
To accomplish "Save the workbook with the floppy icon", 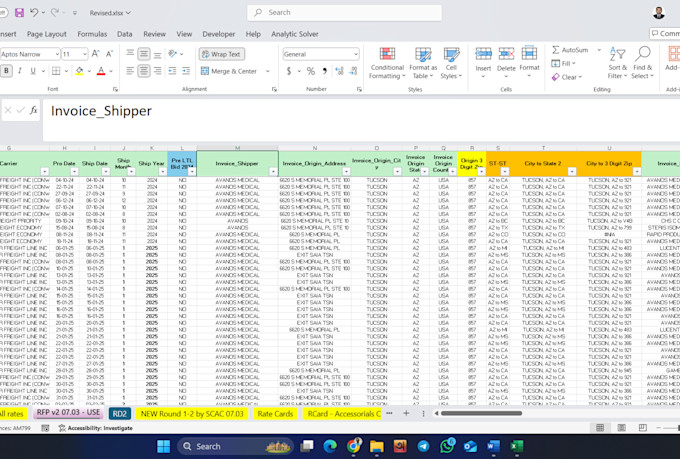I will click(20, 13).
